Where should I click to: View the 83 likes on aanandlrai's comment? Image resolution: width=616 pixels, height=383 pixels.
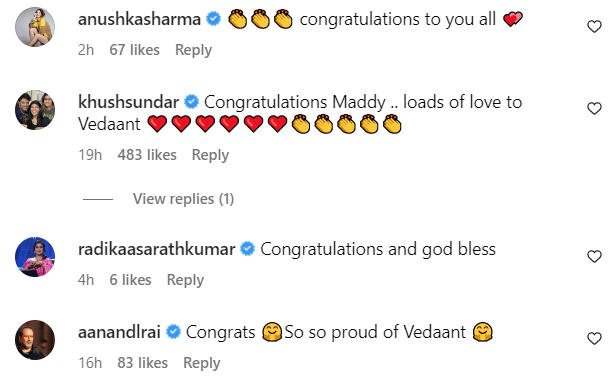(x=143, y=363)
